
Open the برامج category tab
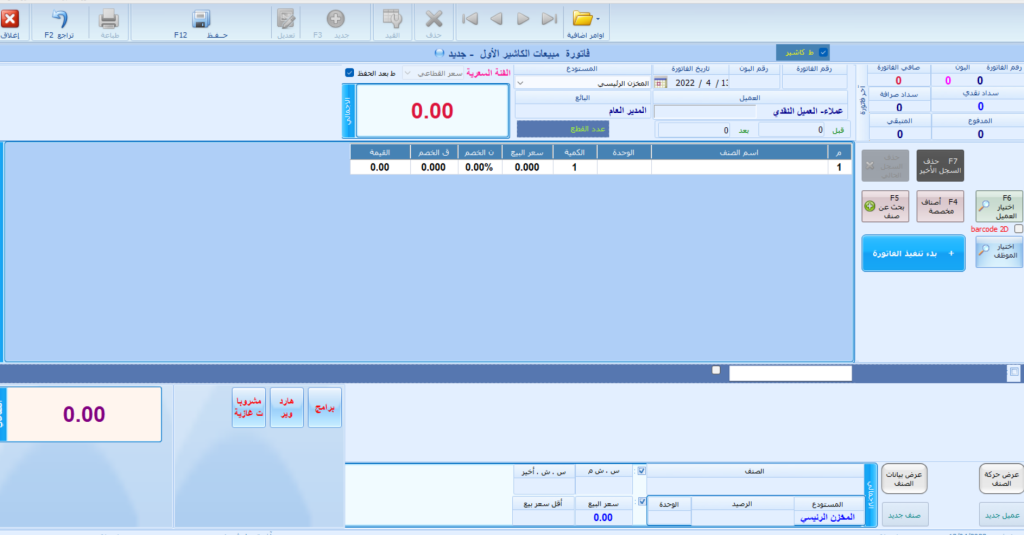[x=324, y=408]
